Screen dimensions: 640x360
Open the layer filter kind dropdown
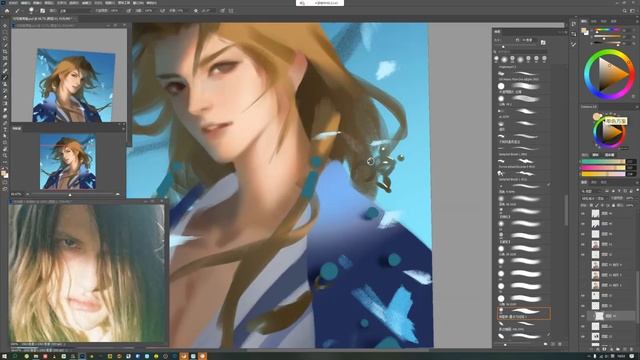(591, 191)
